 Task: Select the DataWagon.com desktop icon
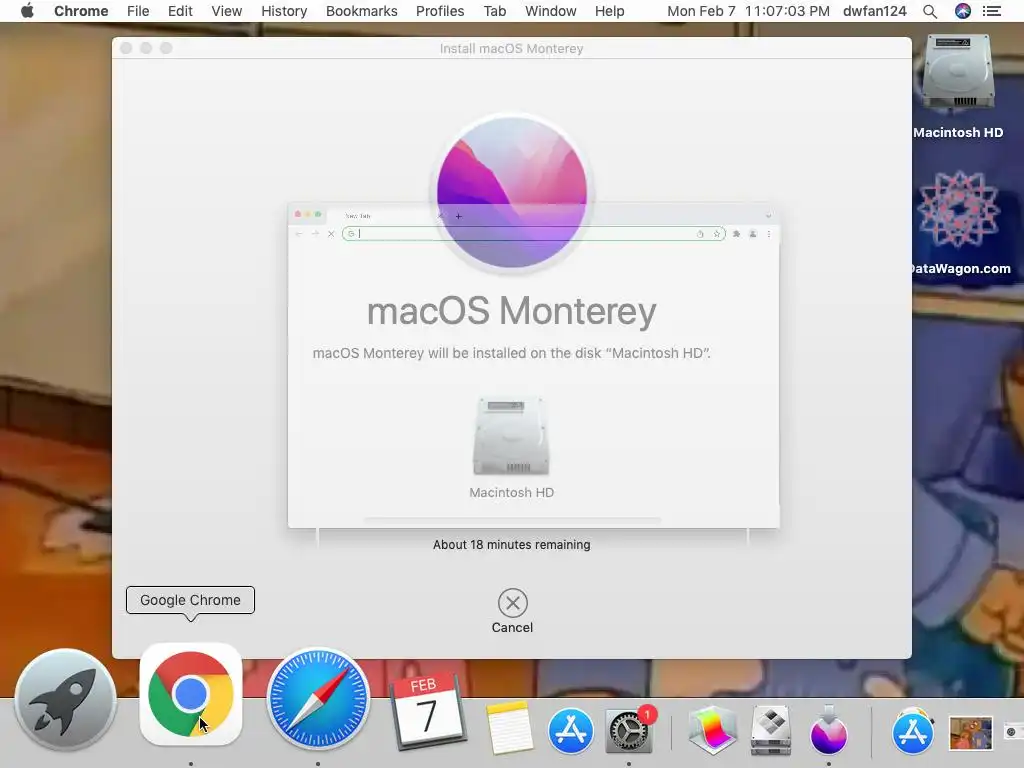pos(958,209)
